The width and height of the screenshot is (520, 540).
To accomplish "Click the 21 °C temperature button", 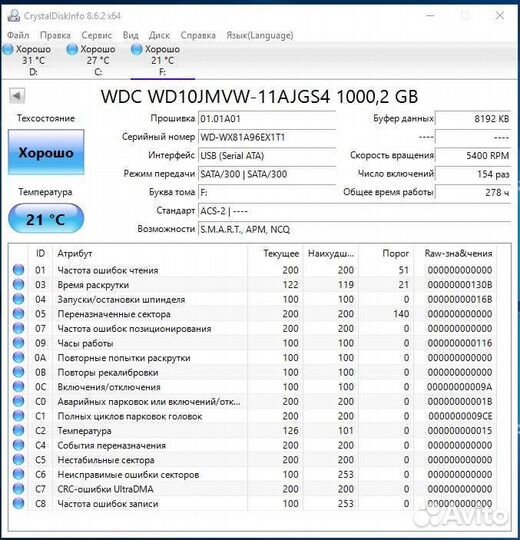I will [46, 219].
